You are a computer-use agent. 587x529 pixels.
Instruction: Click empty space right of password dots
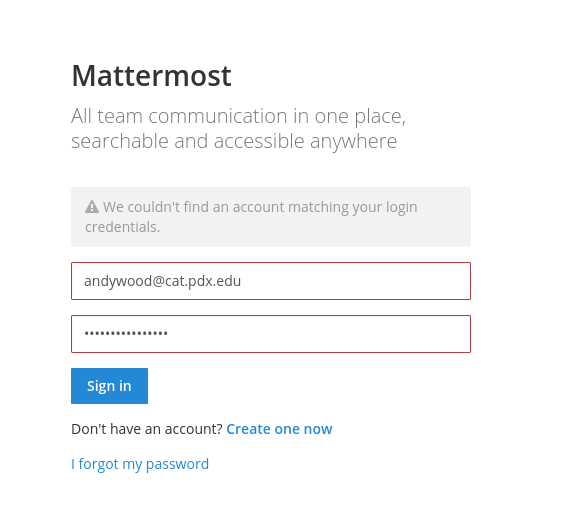click(x=318, y=334)
